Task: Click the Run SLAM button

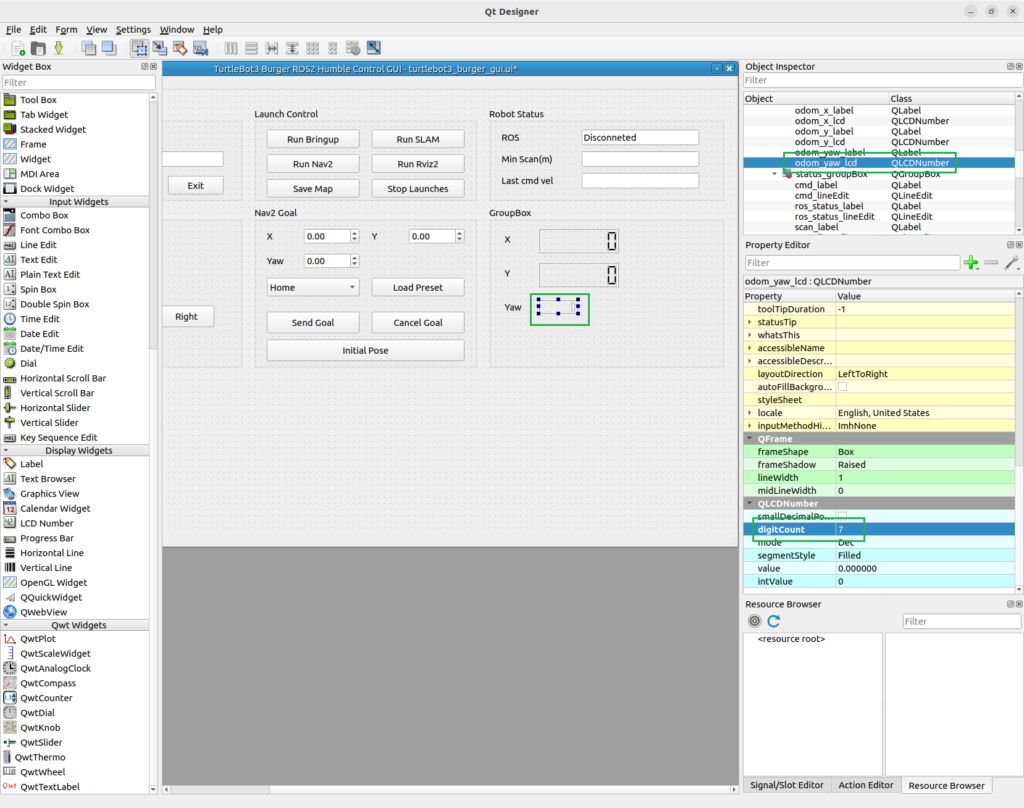Action: 418,139
